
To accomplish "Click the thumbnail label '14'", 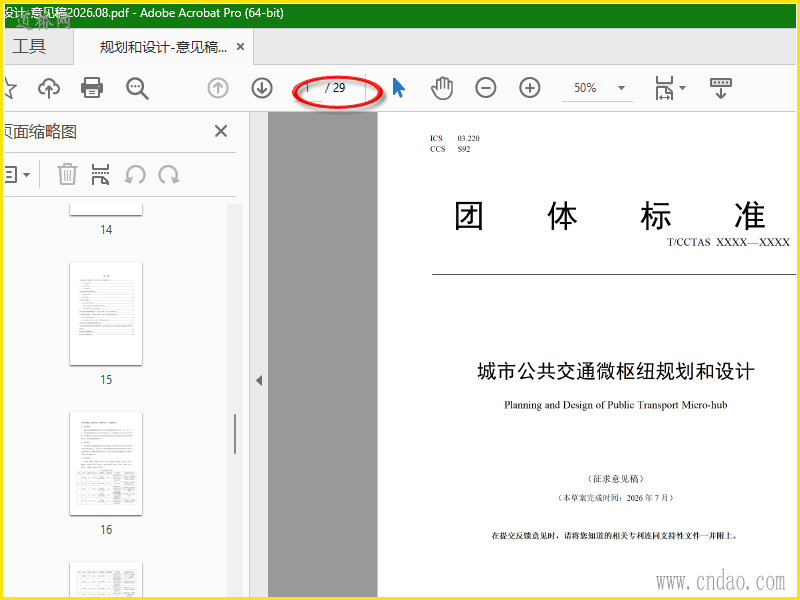I will pos(106,230).
